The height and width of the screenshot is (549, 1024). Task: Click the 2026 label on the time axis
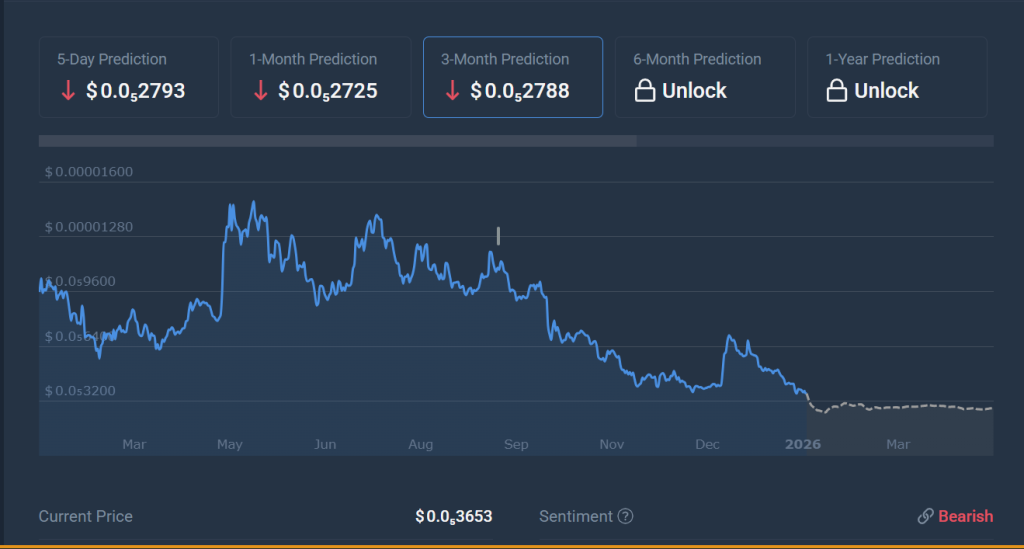(x=802, y=444)
